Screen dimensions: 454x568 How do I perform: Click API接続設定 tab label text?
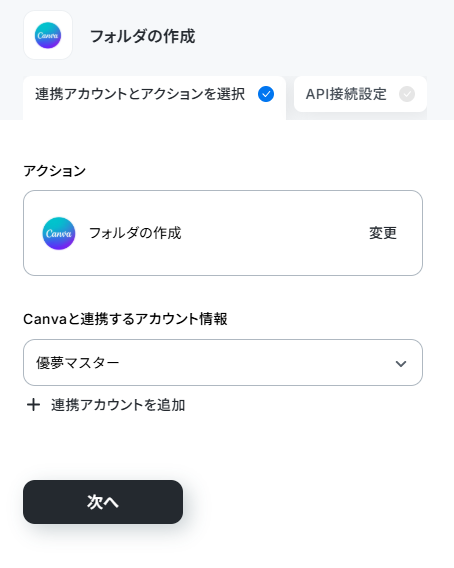click(x=346, y=94)
